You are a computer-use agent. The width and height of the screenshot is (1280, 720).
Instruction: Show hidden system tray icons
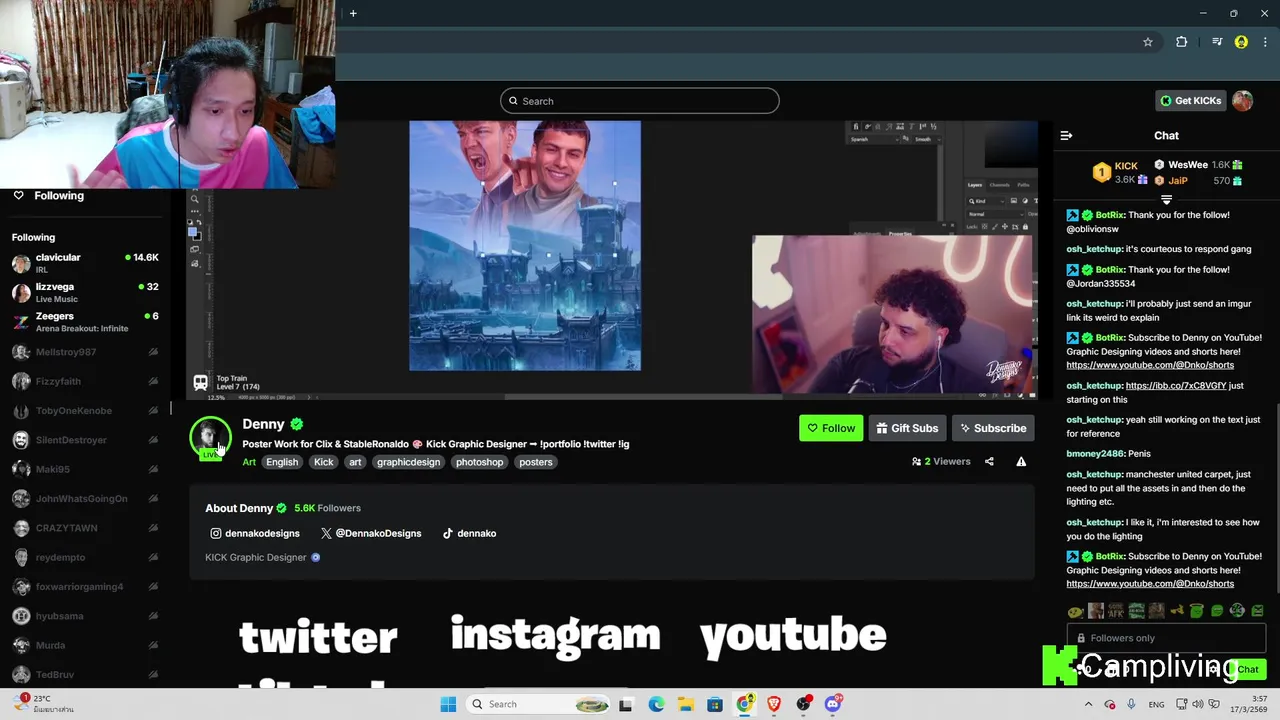pyautogui.click(x=1088, y=704)
